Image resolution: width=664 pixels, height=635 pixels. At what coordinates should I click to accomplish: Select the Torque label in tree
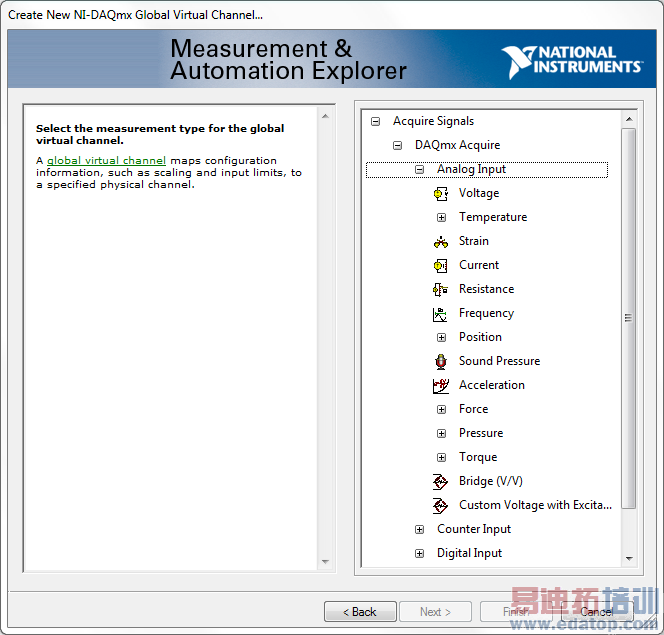(x=478, y=457)
